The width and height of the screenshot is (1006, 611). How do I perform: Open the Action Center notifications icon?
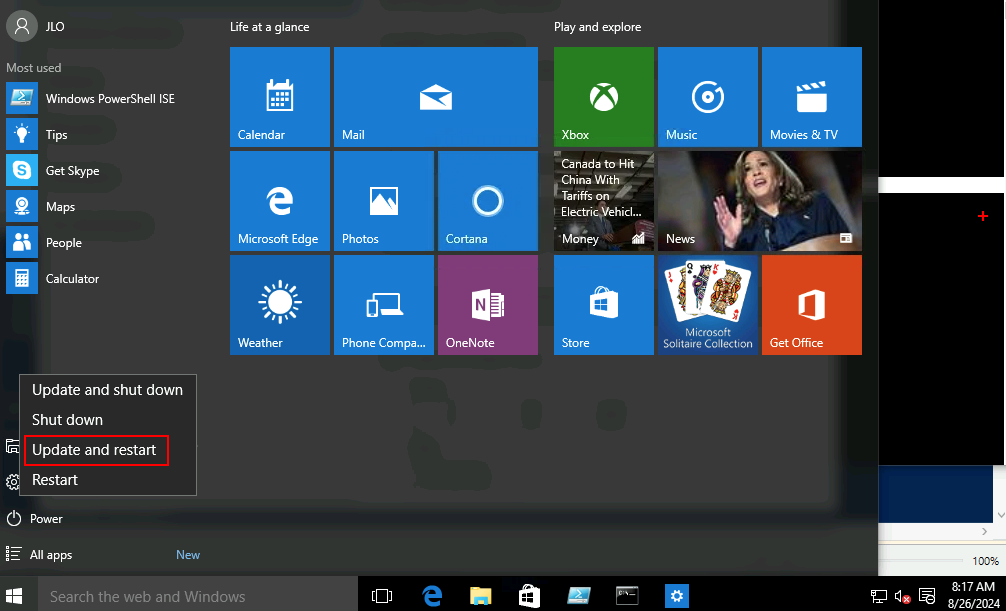point(926,596)
